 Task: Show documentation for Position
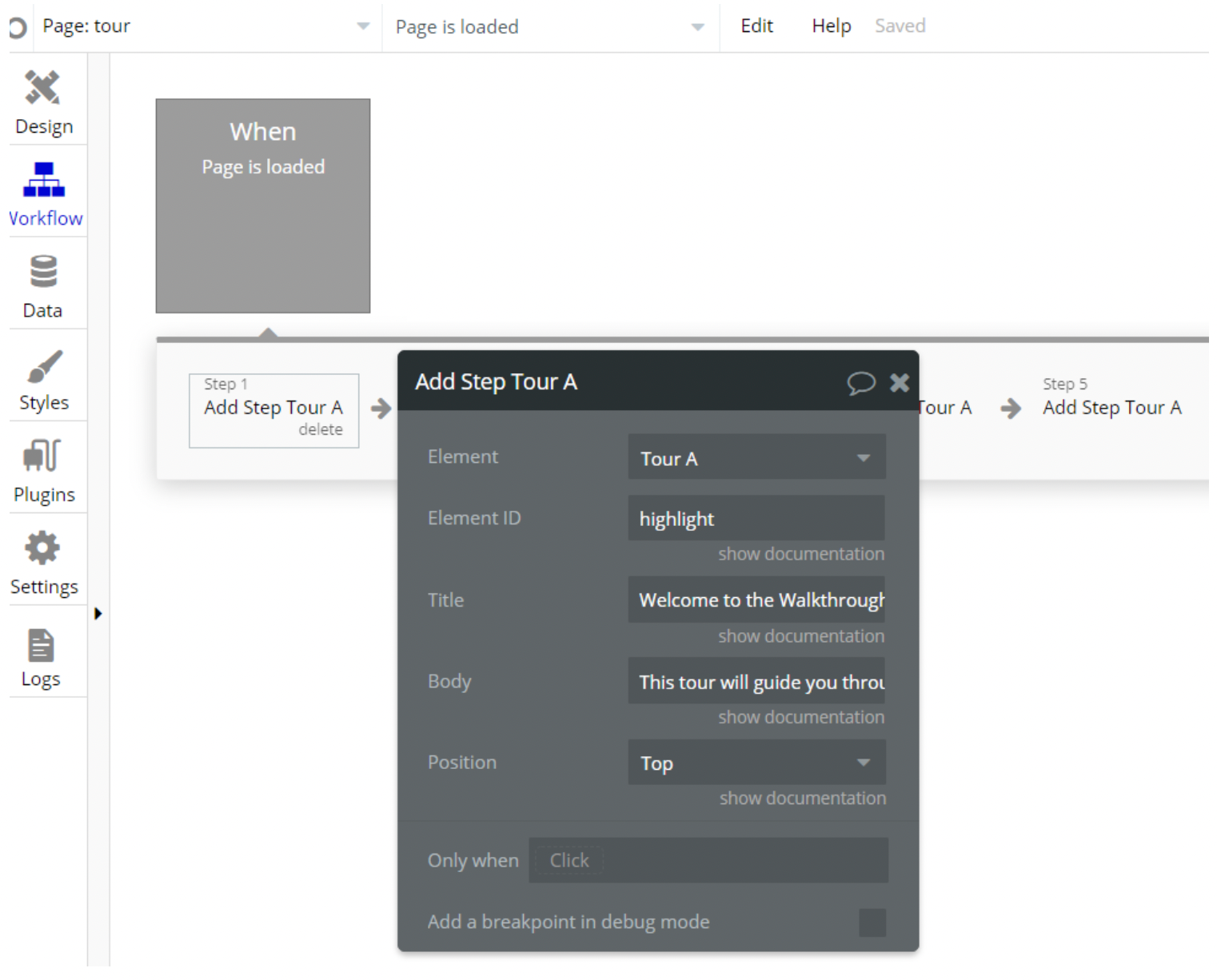pos(802,798)
